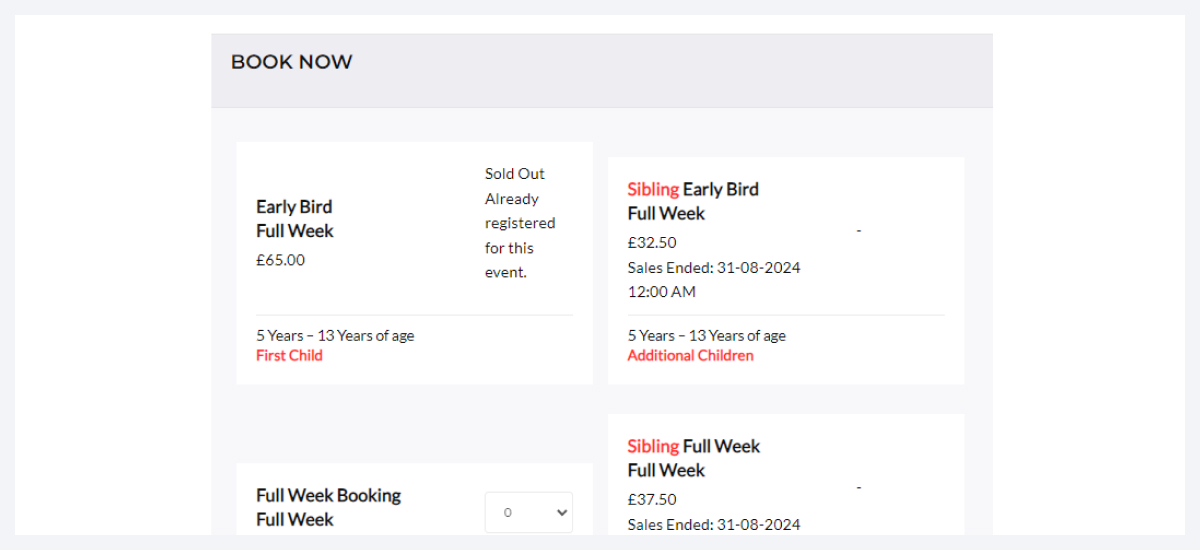The height and width of the screenshot is (550, 1200).
Task: Select the £65.00 Early Bird price
Action: 280,260
